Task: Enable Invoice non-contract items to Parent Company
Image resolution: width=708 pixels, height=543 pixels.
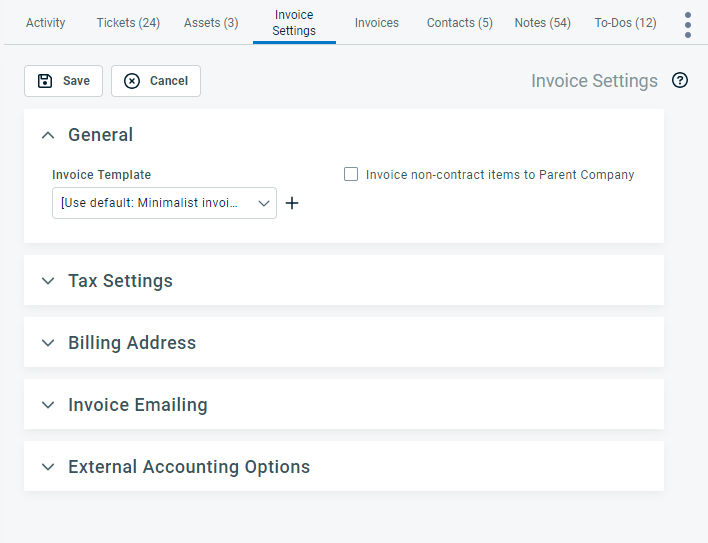Action: pos(351,174)
